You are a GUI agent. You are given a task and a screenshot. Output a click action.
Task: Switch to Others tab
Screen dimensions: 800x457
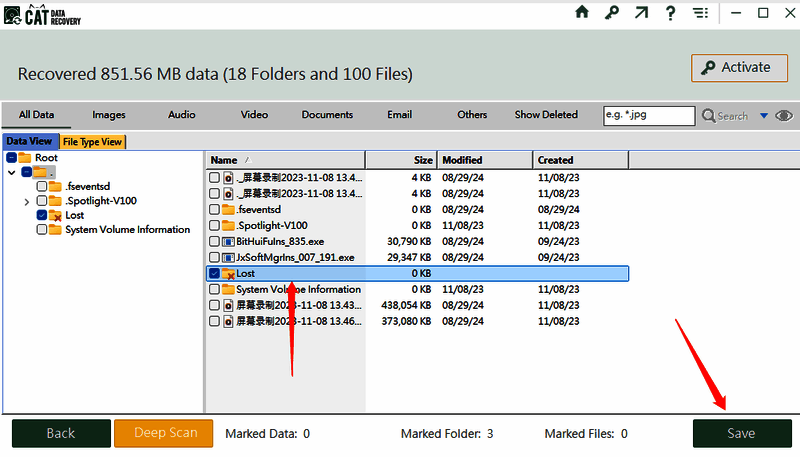pos(472,115)
